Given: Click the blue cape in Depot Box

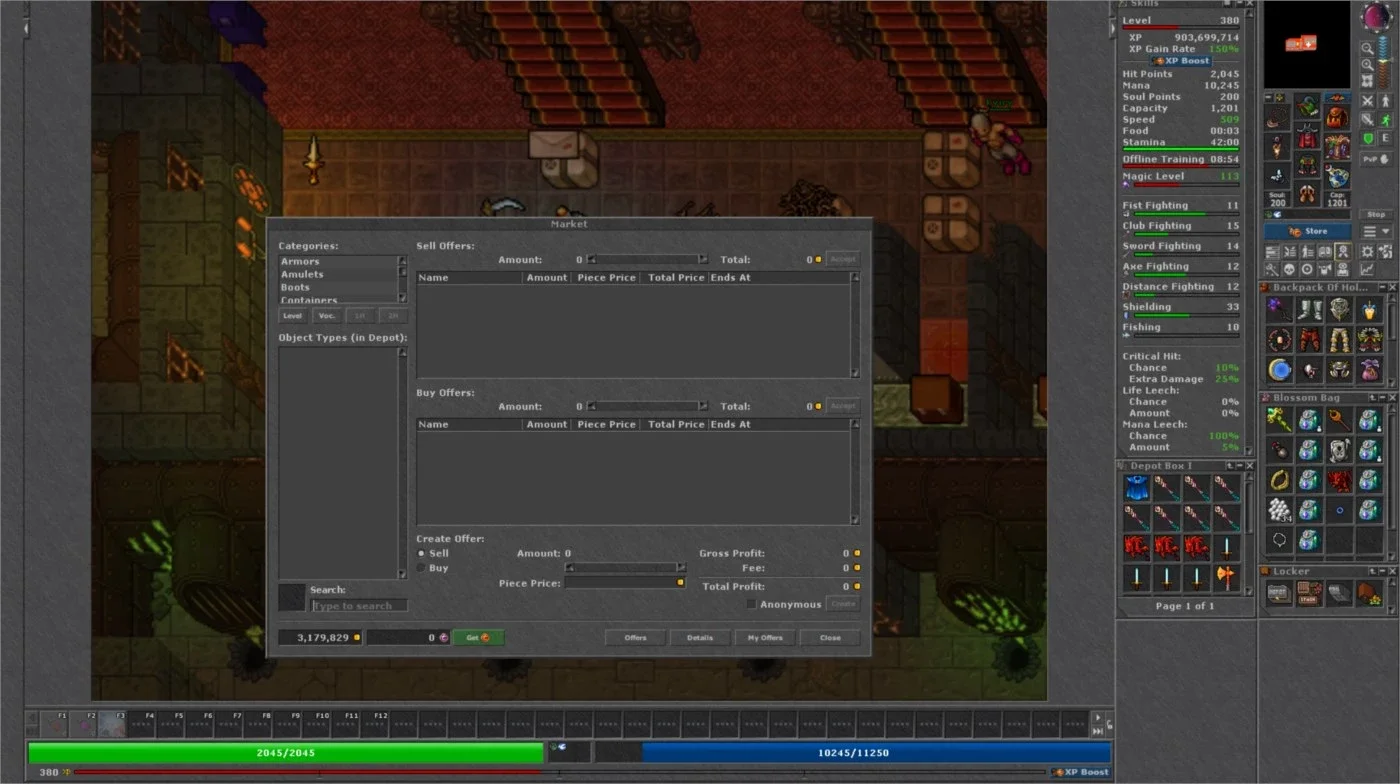Looking at the screenshot, I should tap(1136, 488).
